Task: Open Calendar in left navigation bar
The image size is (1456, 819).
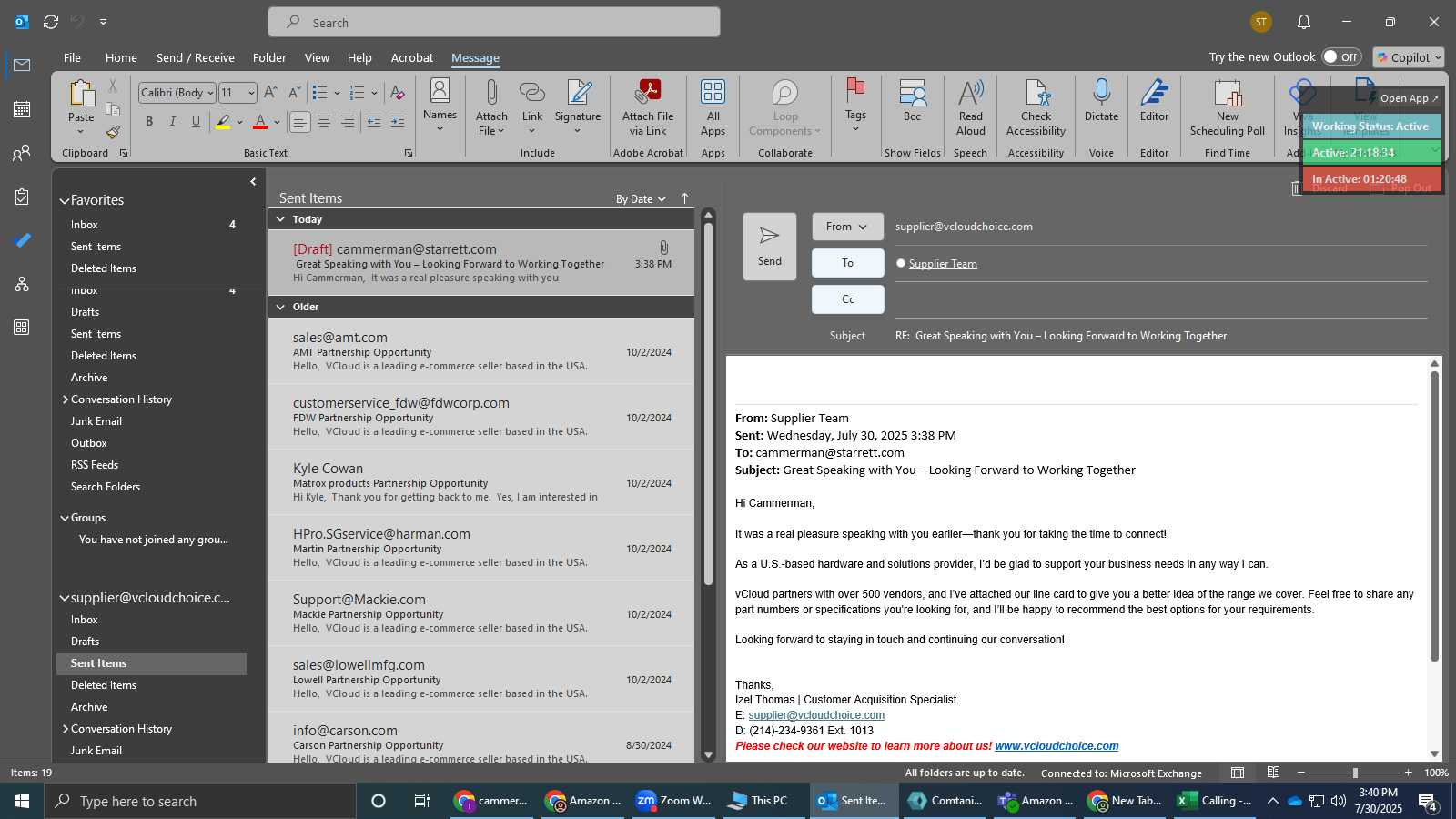Action: click(22, 109)
